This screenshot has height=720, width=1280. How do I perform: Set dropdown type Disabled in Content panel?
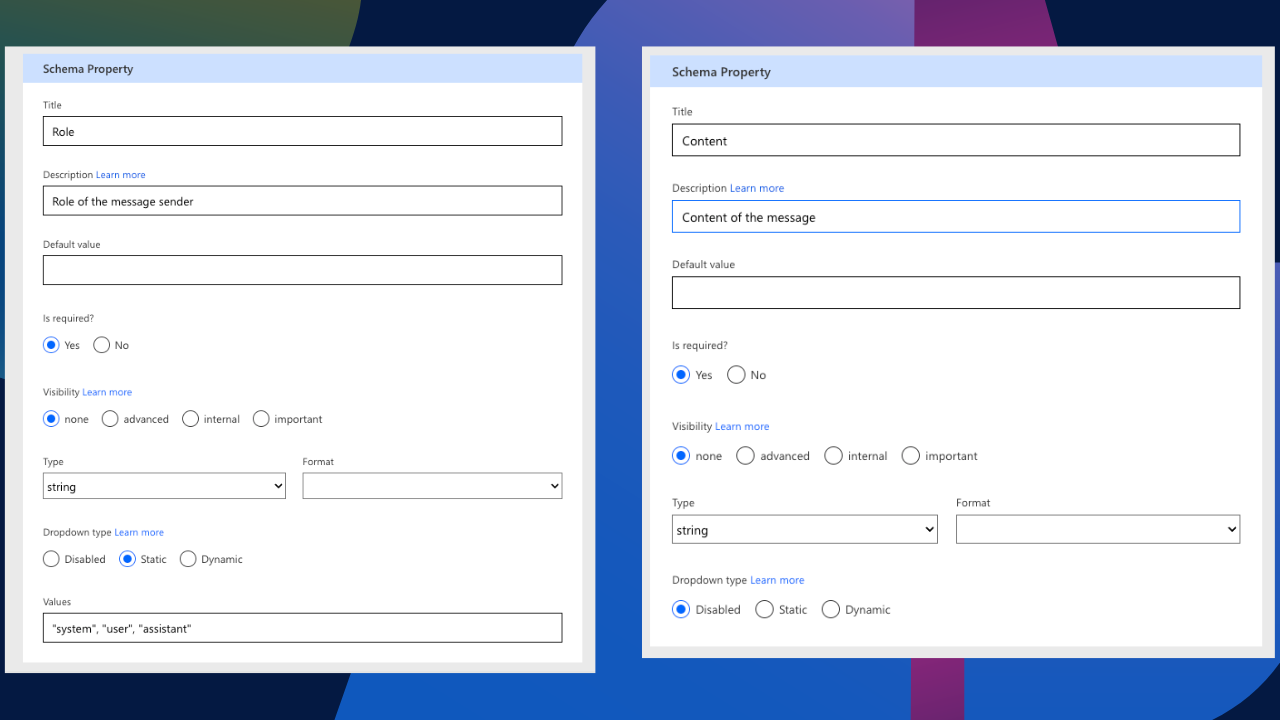coord(681,609)
